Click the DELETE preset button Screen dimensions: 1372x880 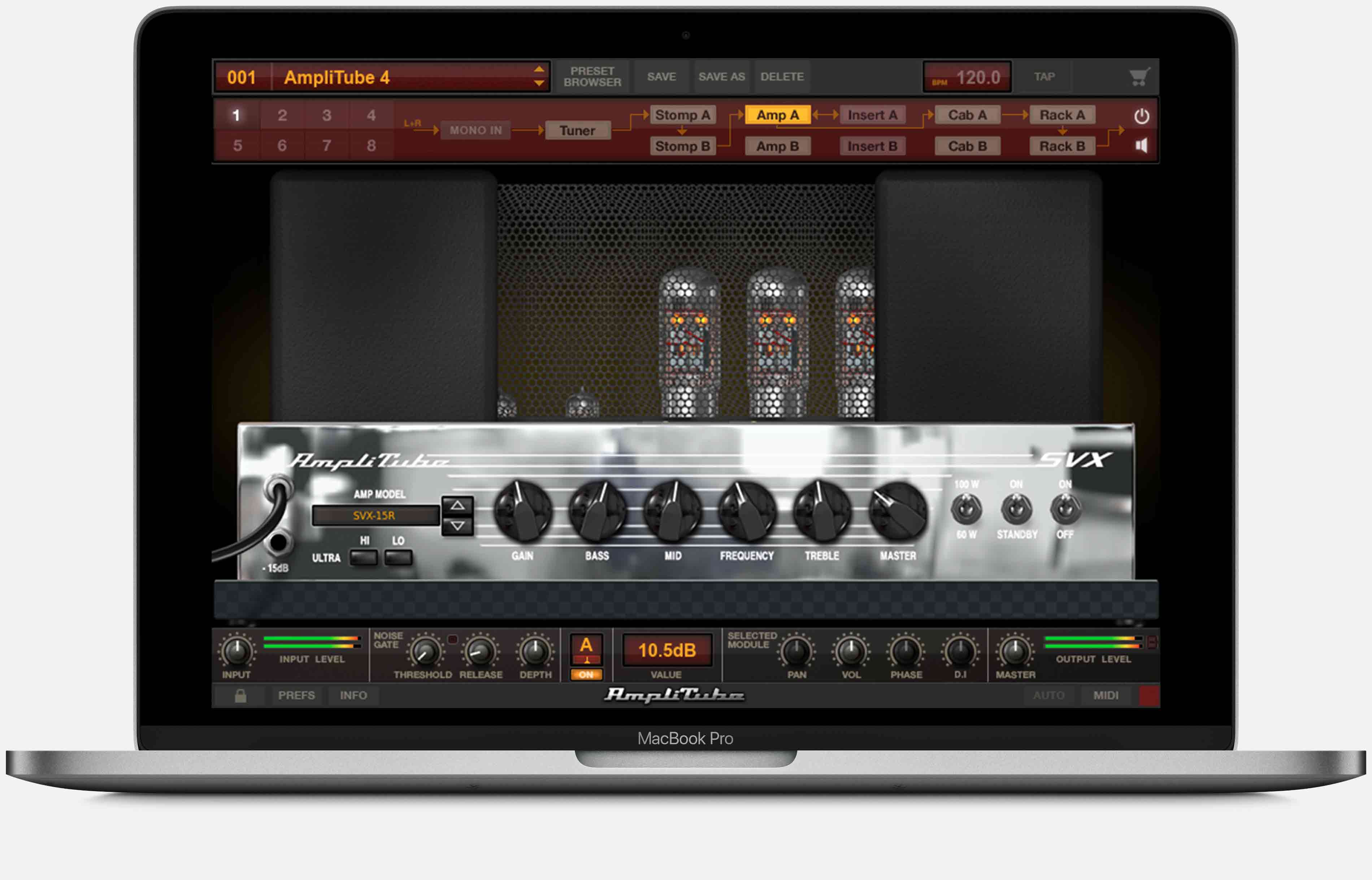[782, 77]
